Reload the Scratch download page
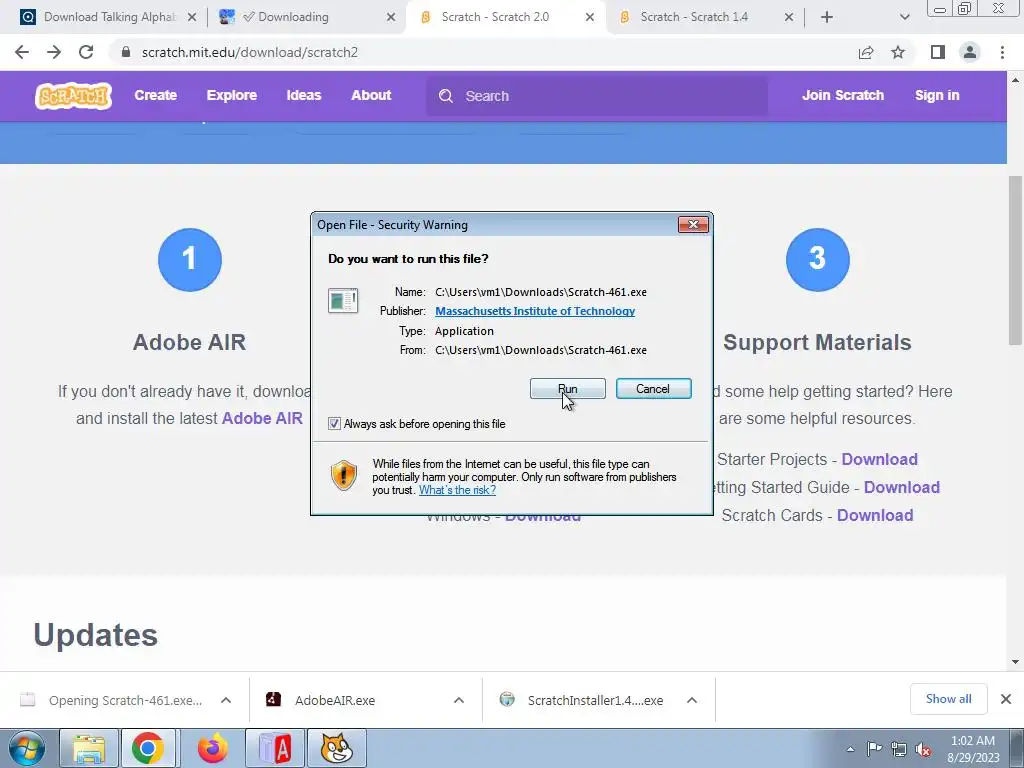Screen dimensions: 1024x768 click(86, 52)
